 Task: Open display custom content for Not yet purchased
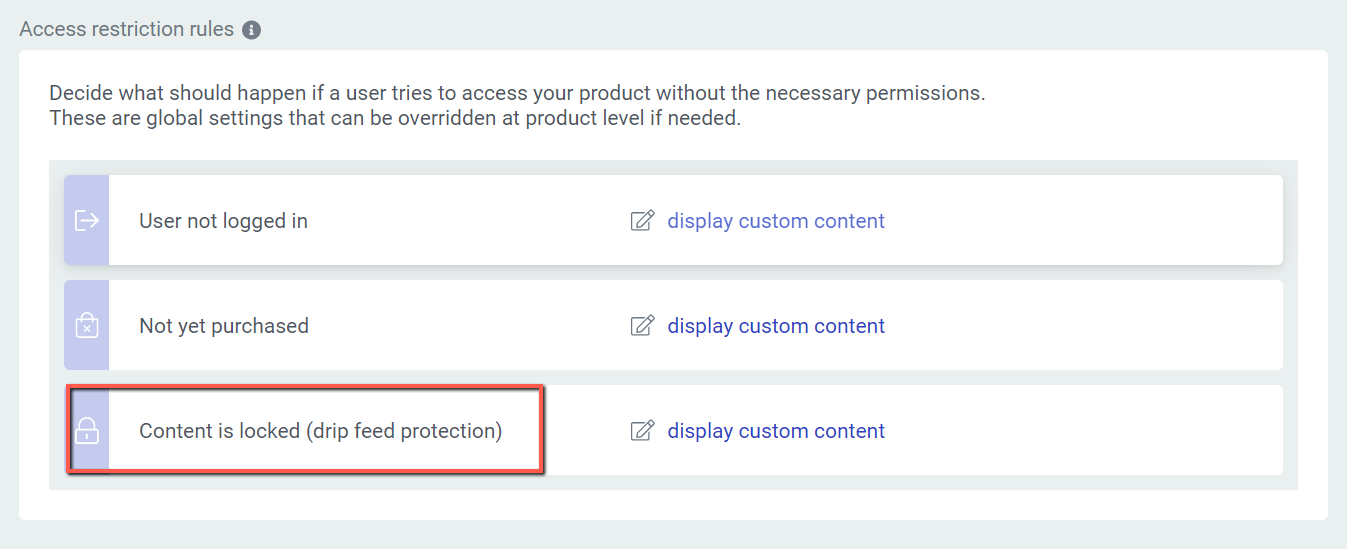(776, 326)
